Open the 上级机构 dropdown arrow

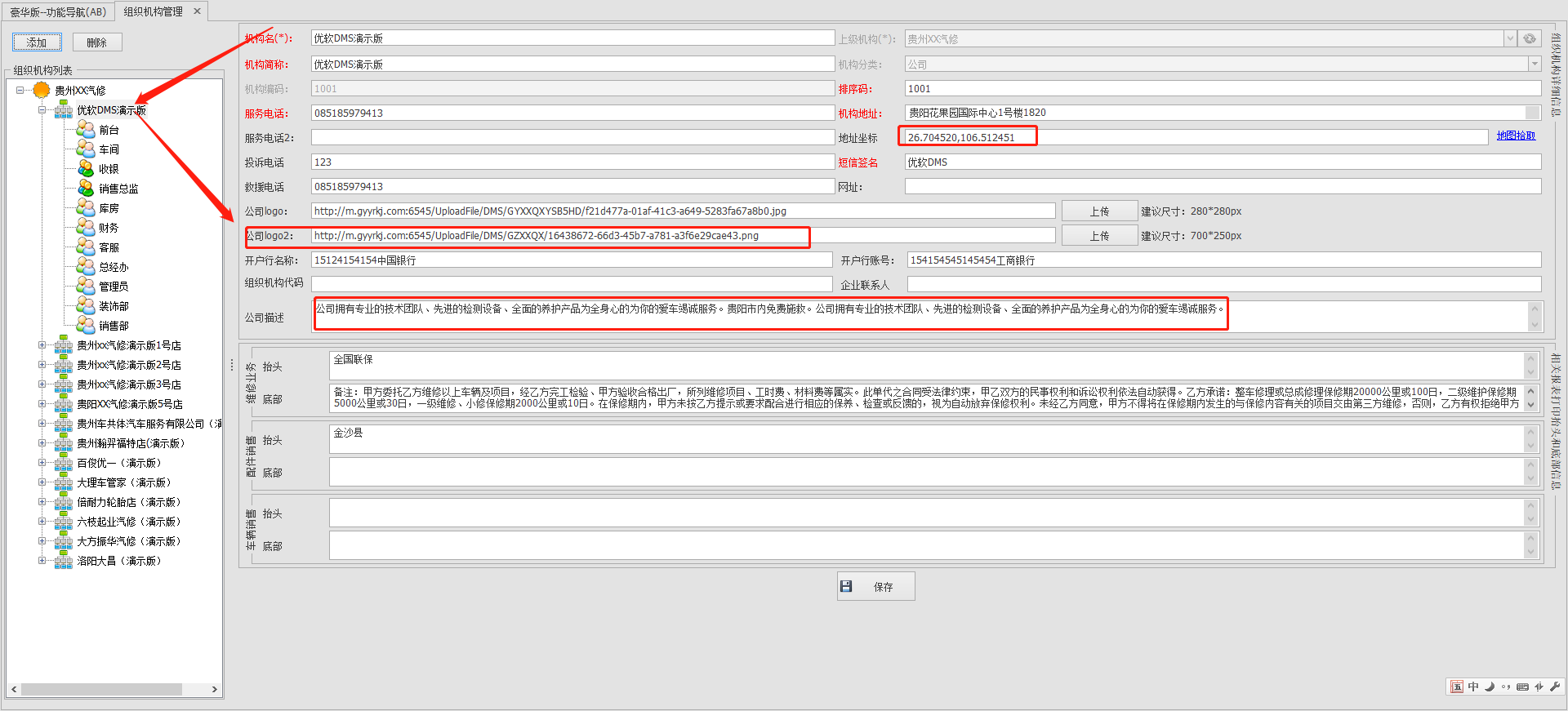click(x=1510, y=38)
